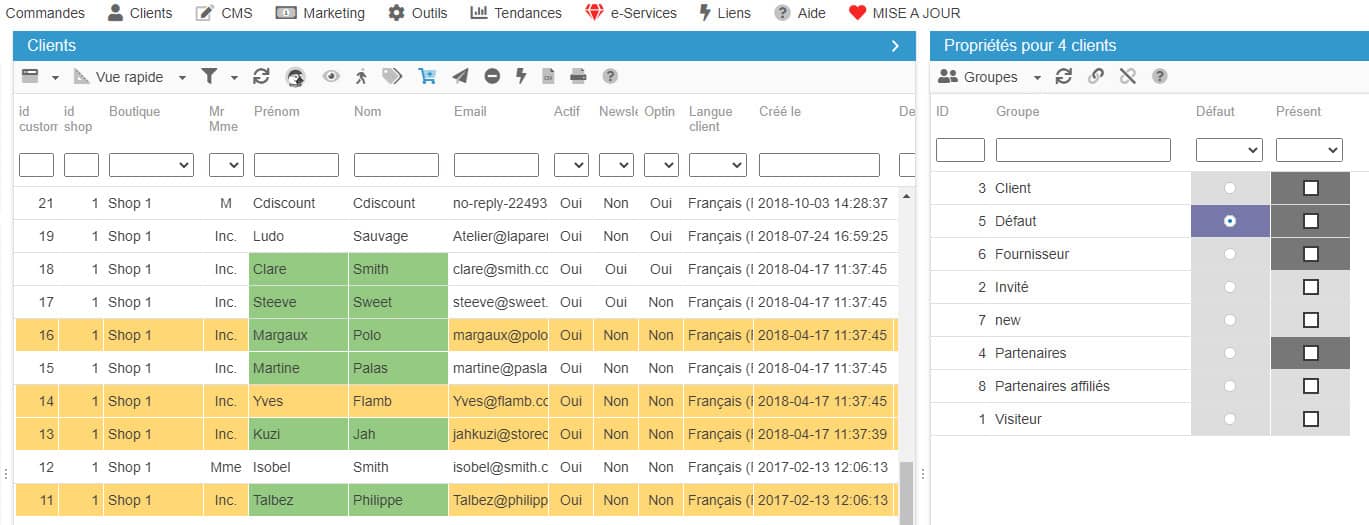Expand the Actif column filter dropdown
The image size is (1369, 525).
571,165
